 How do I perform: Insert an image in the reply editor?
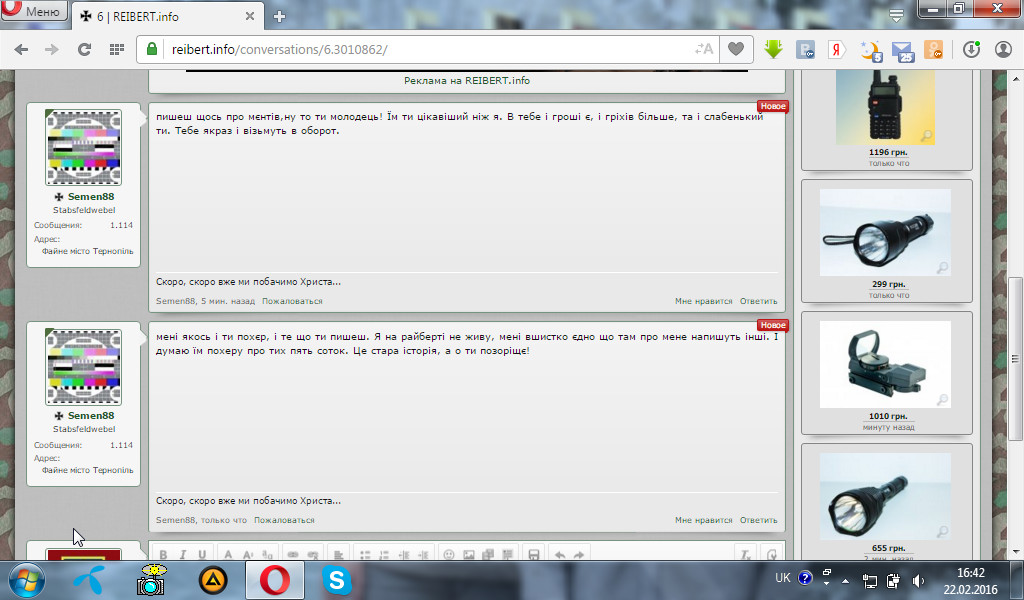(x=468, y=554)
